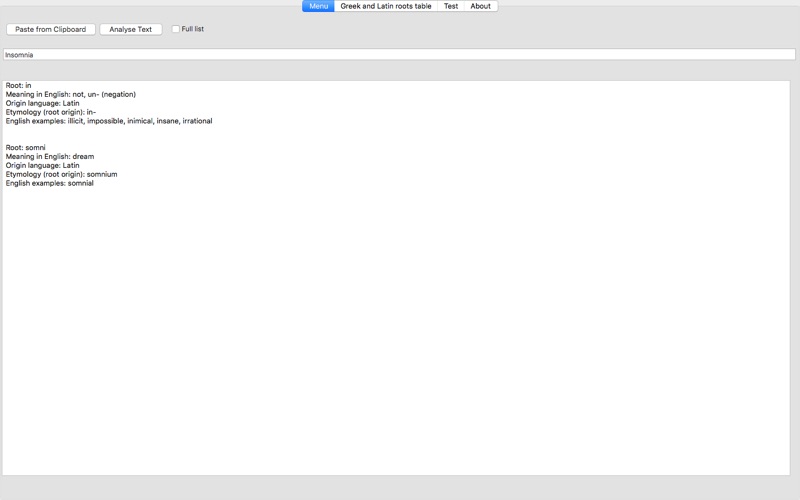Open the Test tab
The height and width of the screenshot is (500, 800).
pos(451,6)
